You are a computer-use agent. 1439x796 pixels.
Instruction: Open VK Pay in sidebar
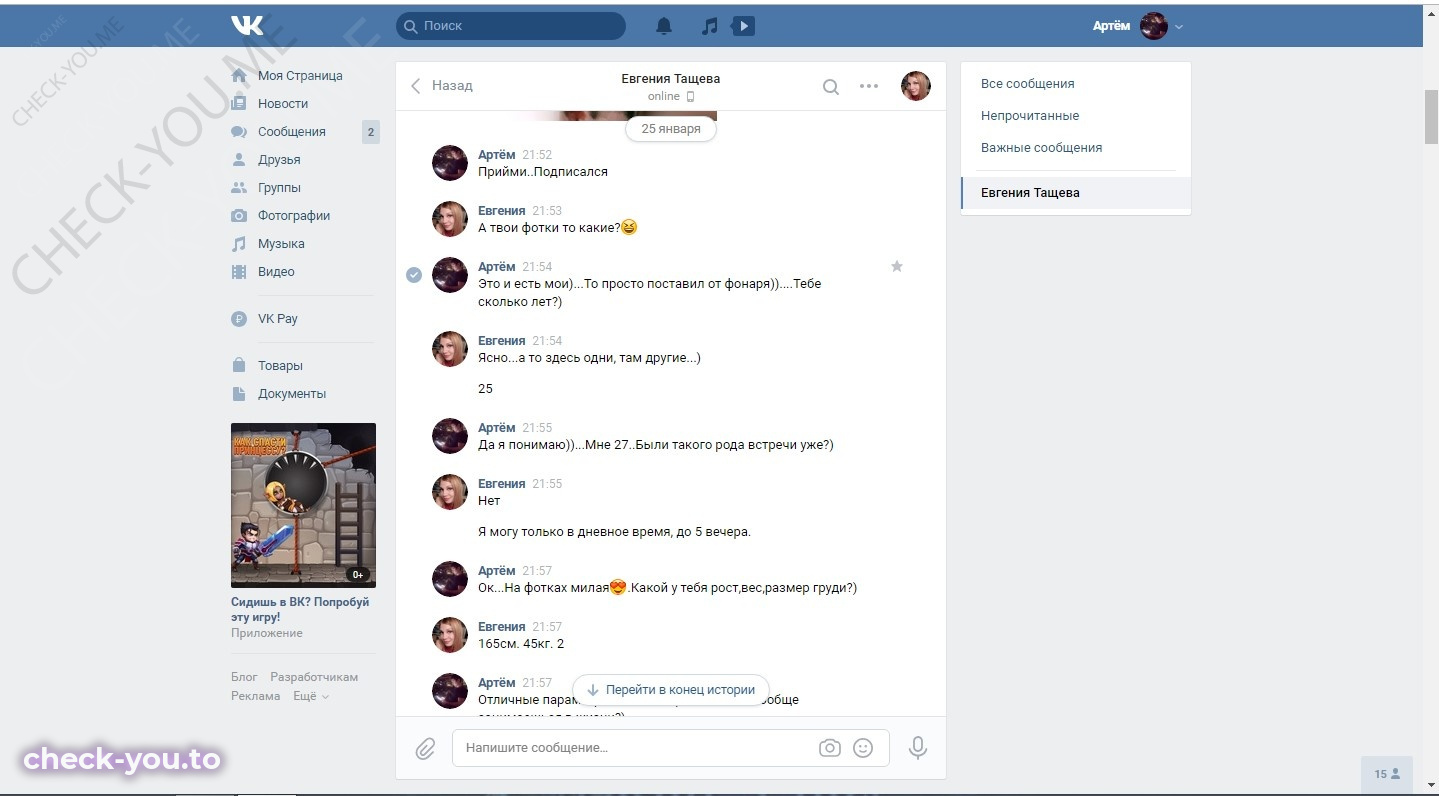pyautogui.click(x=278, y=319)
